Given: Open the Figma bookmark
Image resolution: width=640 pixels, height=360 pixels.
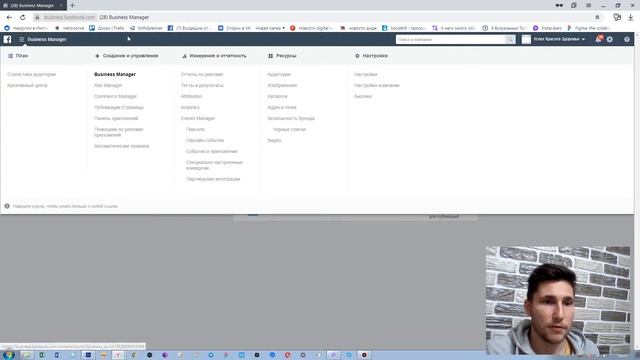Looking at the screenshot, I should (x=588, y=28).
